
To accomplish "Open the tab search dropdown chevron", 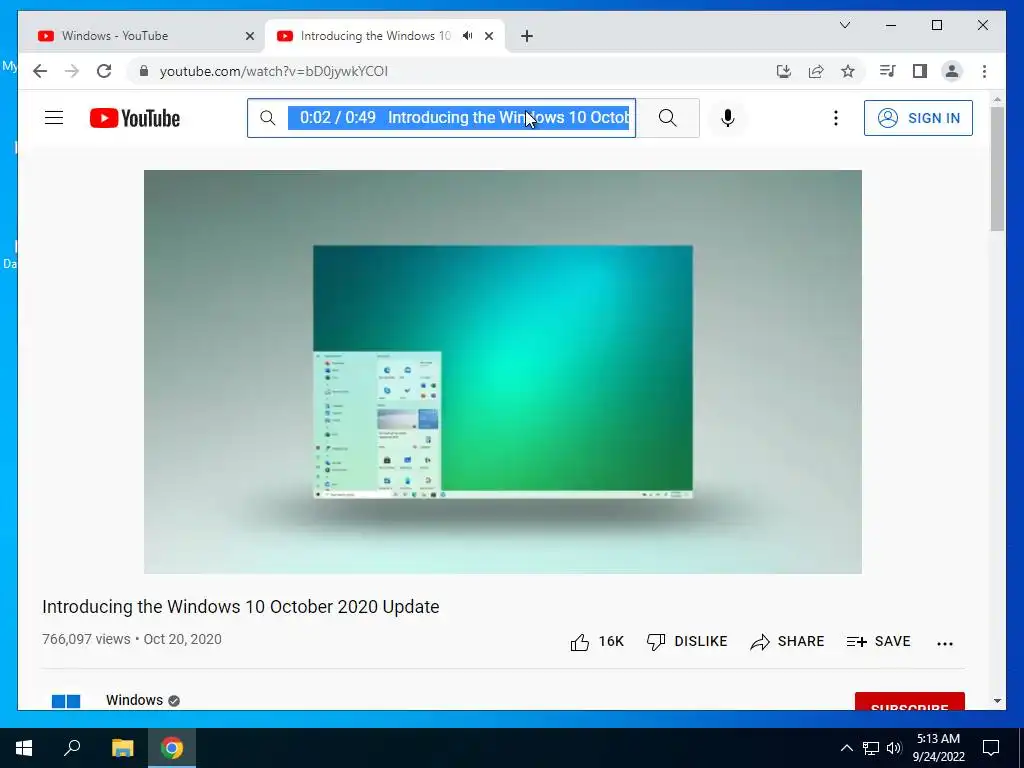I will point(844,25).
